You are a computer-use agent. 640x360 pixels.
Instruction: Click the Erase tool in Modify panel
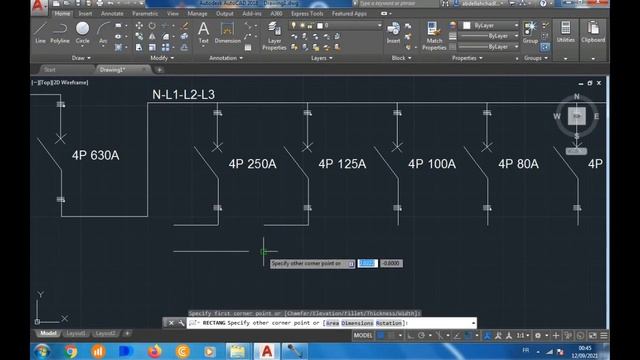tap(184, 26)
